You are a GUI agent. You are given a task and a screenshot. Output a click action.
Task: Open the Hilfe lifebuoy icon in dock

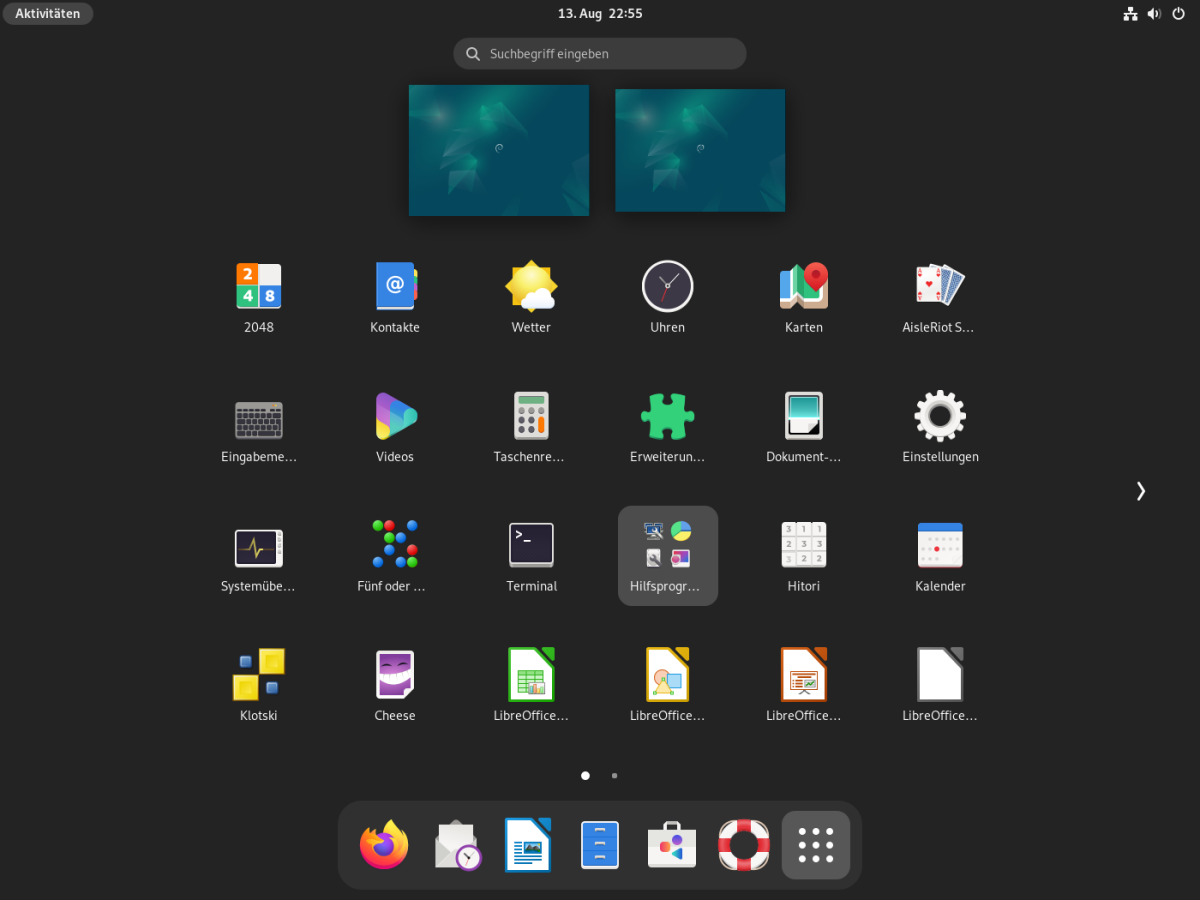(x=744, y=845)
